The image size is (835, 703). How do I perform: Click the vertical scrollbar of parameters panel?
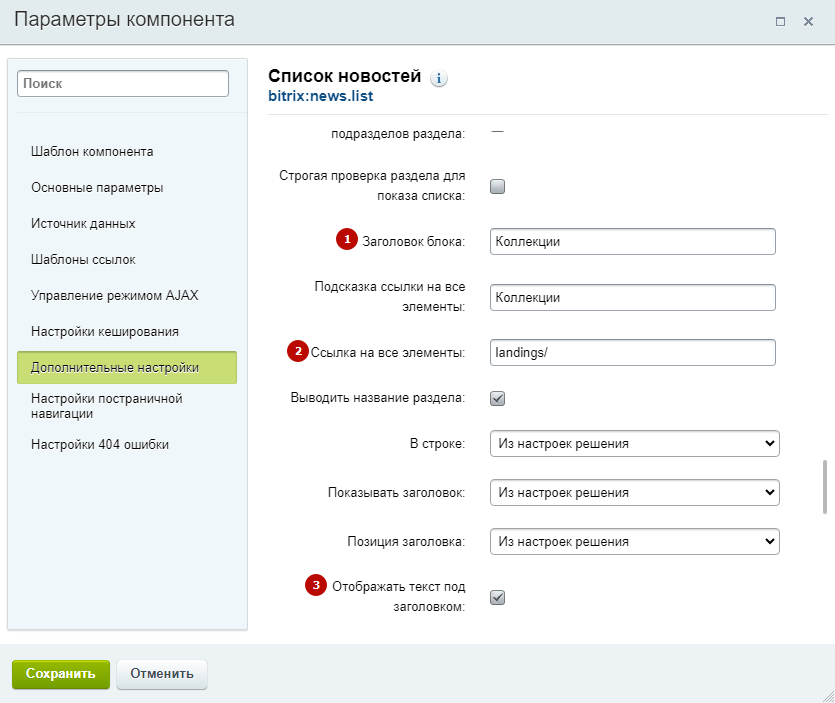click(825, 487)
